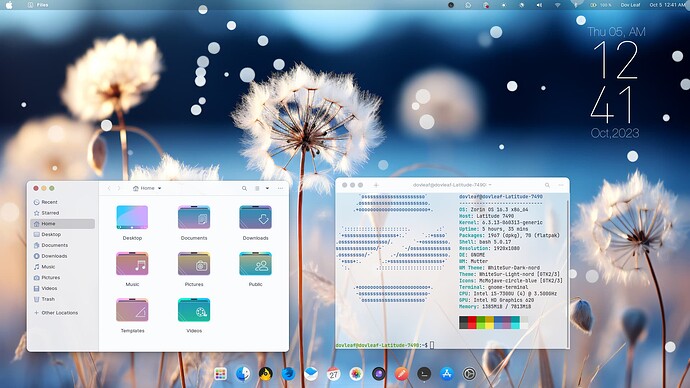This screenshot has width=690, height=388.
Task: Open the Oct 5 12:41 AM clock menu
Action: 667,5
